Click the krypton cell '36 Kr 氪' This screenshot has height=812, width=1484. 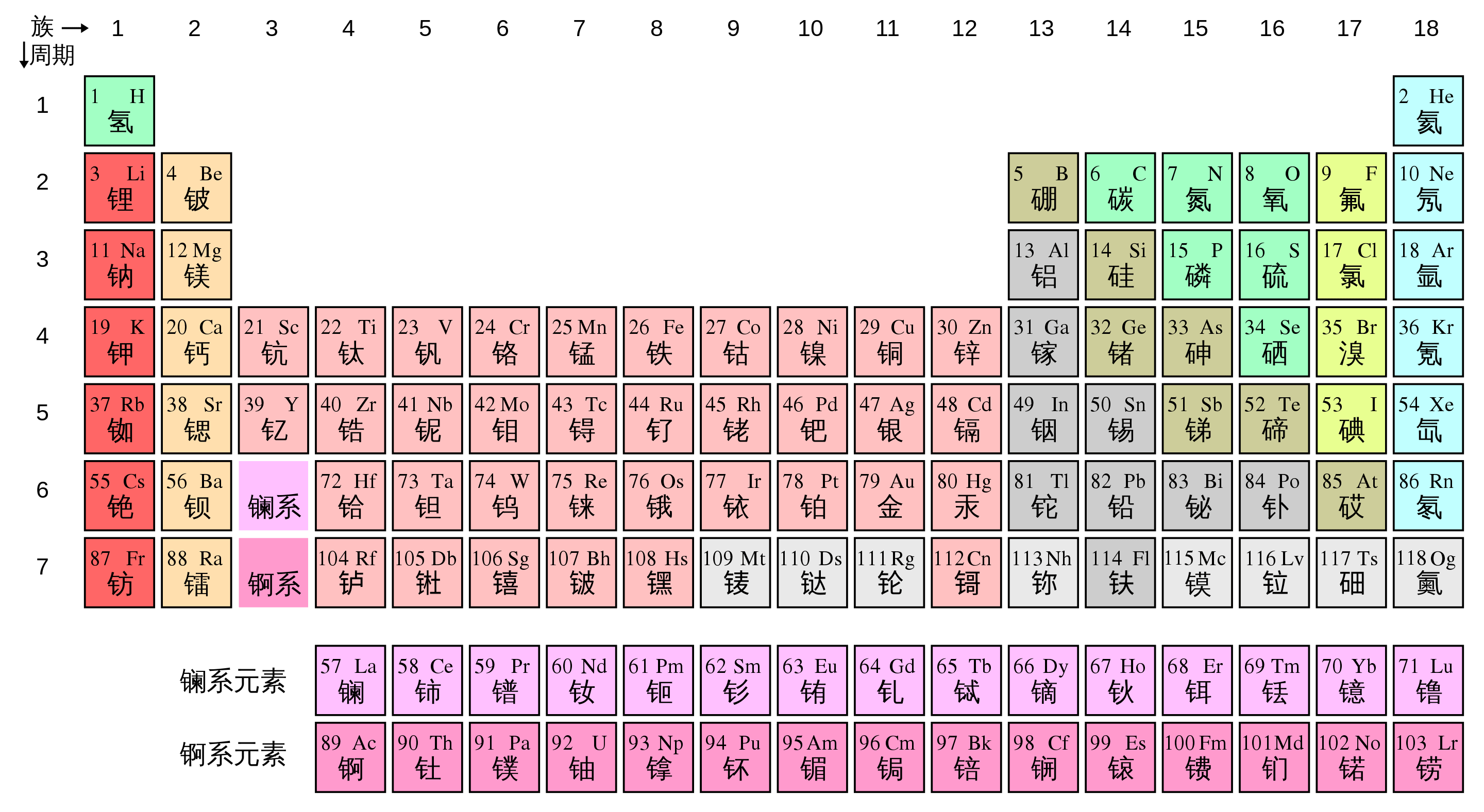pyautogui.click(x=1427, y=342)
